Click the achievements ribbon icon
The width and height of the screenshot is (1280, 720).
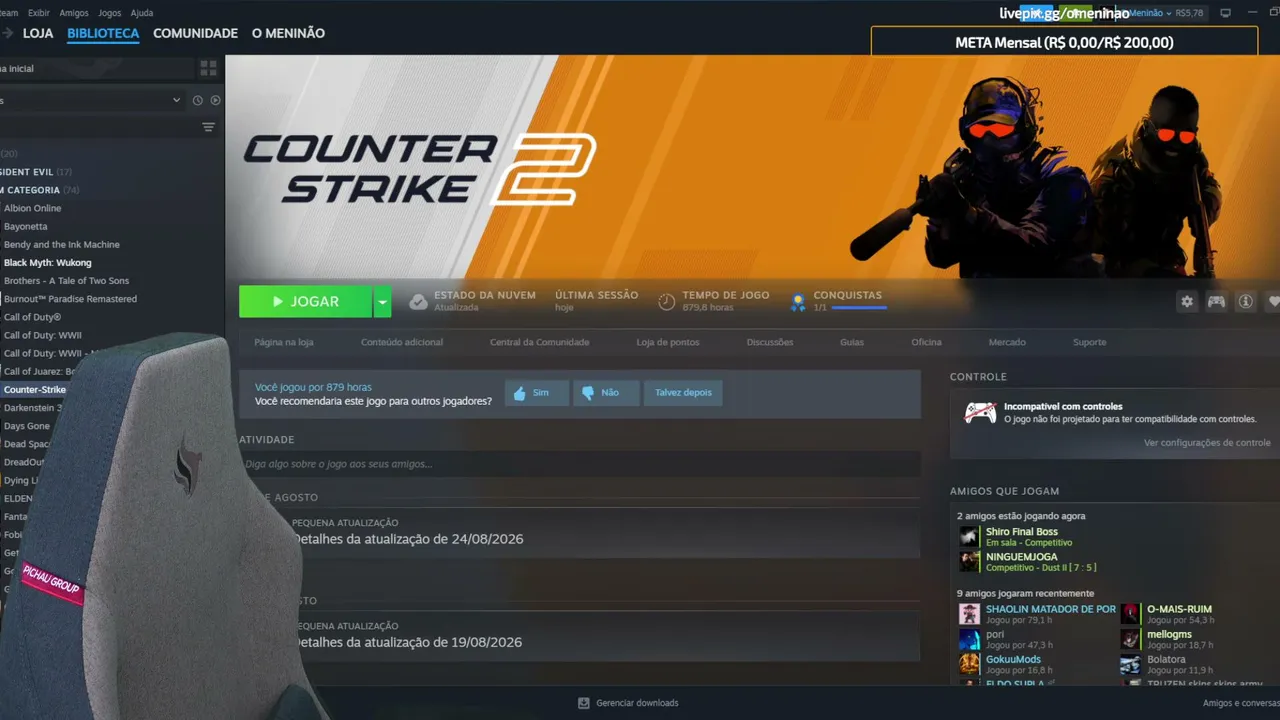tap(798, 301)
